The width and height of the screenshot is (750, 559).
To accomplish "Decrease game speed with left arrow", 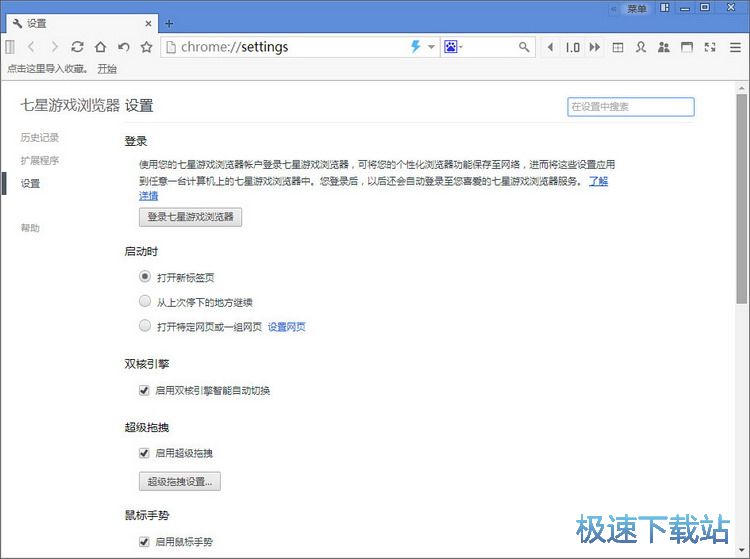I will (x=550, y=47).
